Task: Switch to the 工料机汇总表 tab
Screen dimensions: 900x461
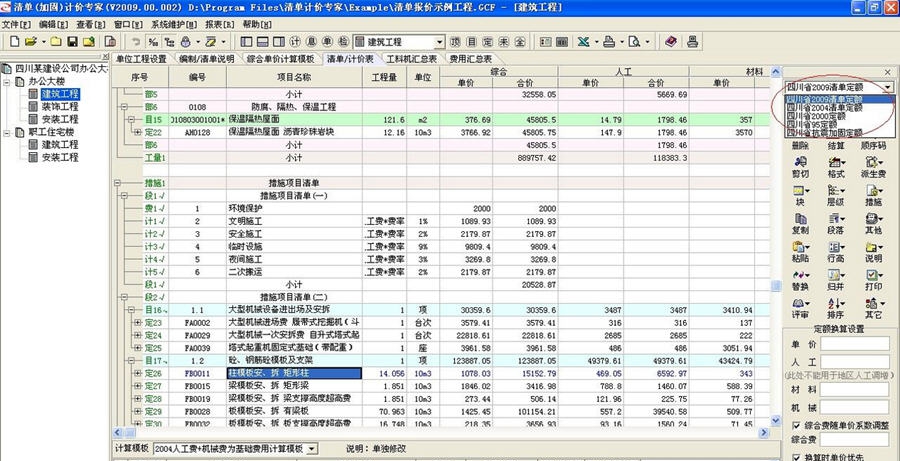Action: (x=412, y=59)
